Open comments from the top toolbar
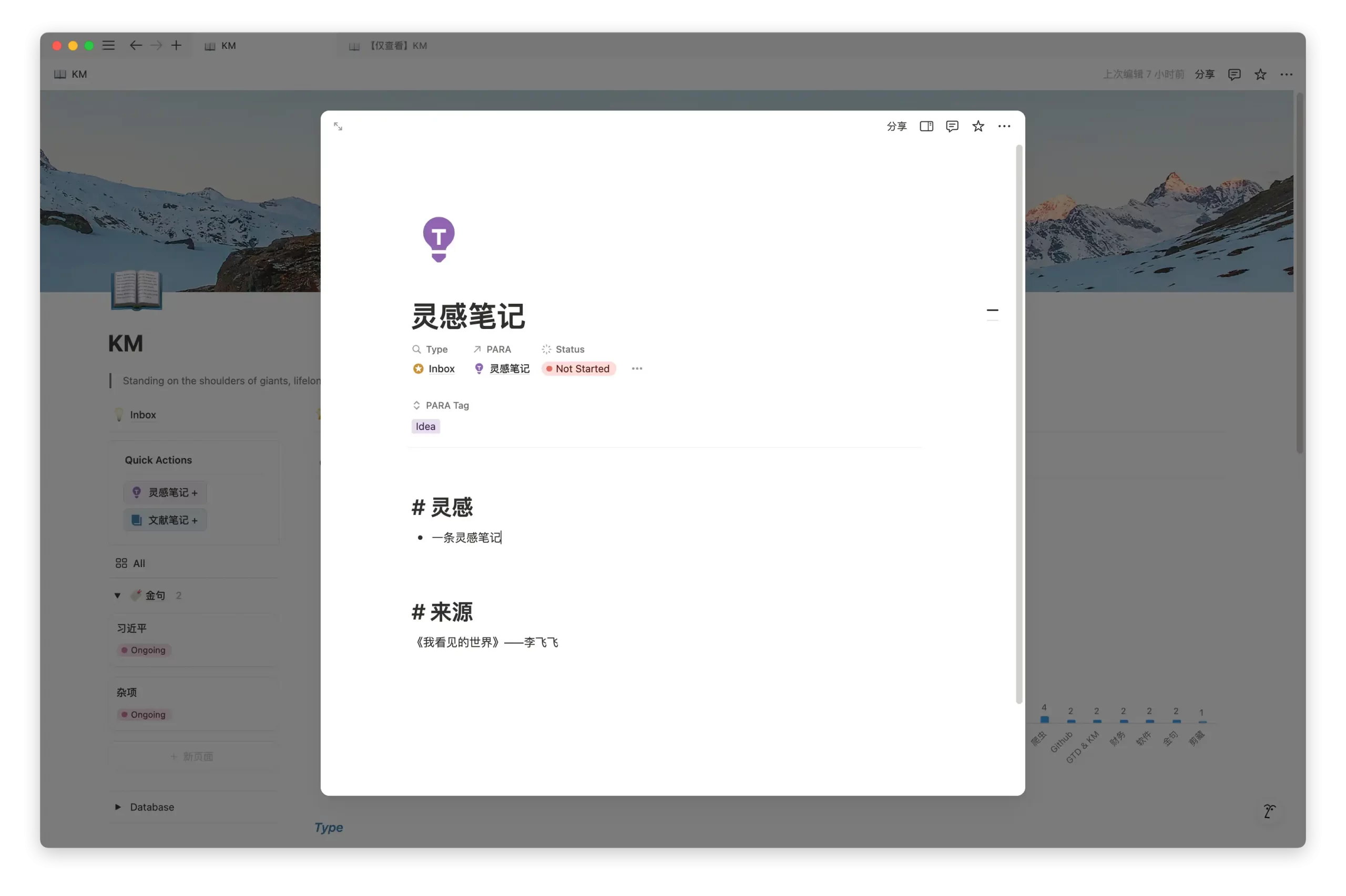Image resolution: width=1346 pixels, height=896 pixels. 1234,74
